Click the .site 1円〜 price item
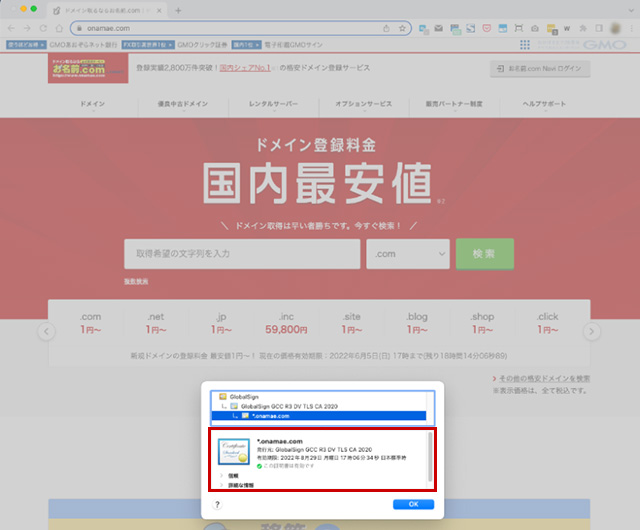Viewport: 640px width, 530px height. [x=351, y=323]
